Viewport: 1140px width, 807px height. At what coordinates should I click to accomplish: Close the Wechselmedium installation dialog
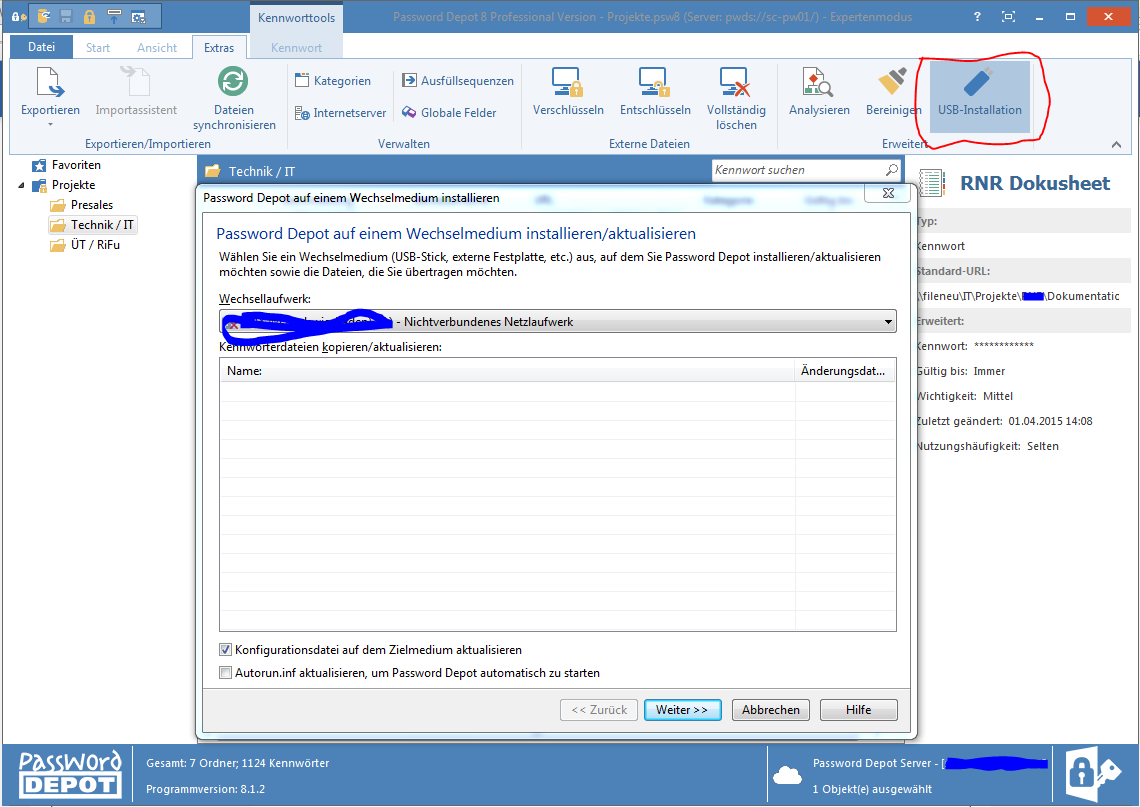click(x=888, y=193)
